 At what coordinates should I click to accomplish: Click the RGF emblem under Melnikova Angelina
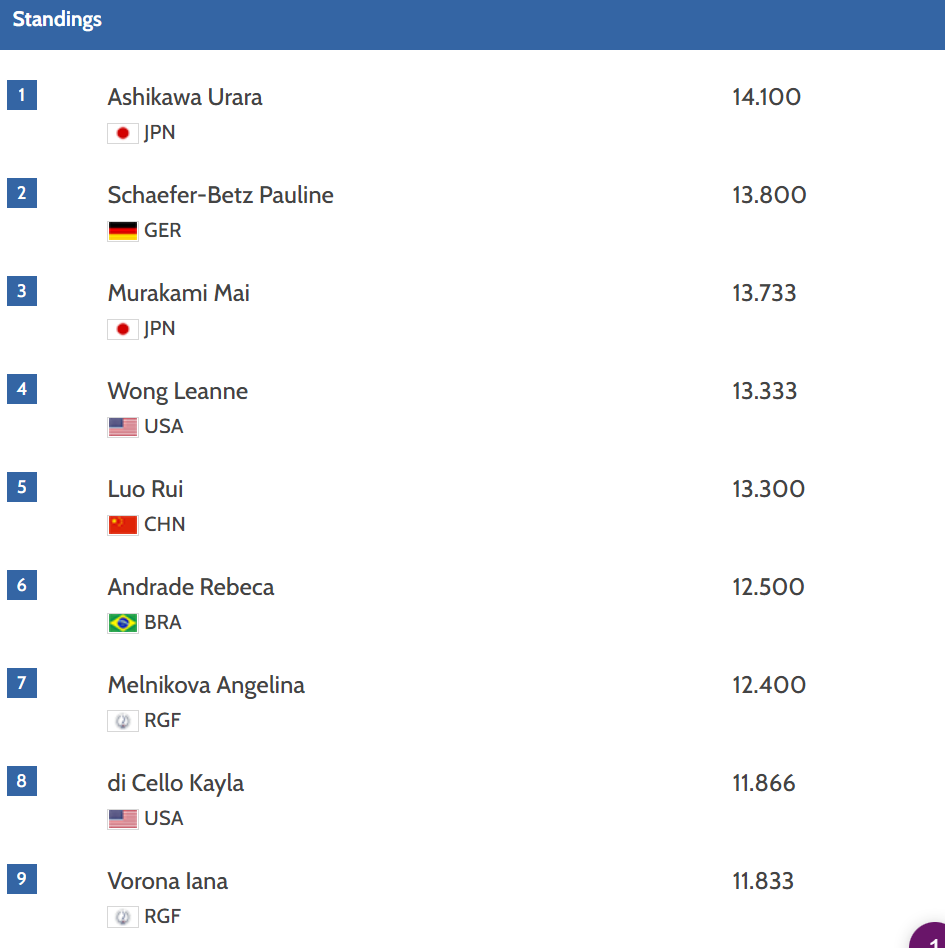(123, 721)
